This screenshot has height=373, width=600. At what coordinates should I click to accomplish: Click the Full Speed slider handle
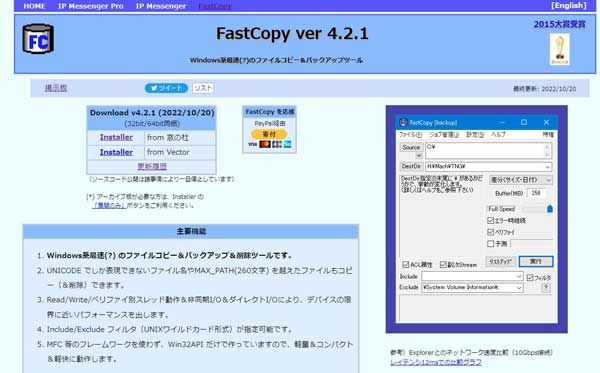point(550,209)
